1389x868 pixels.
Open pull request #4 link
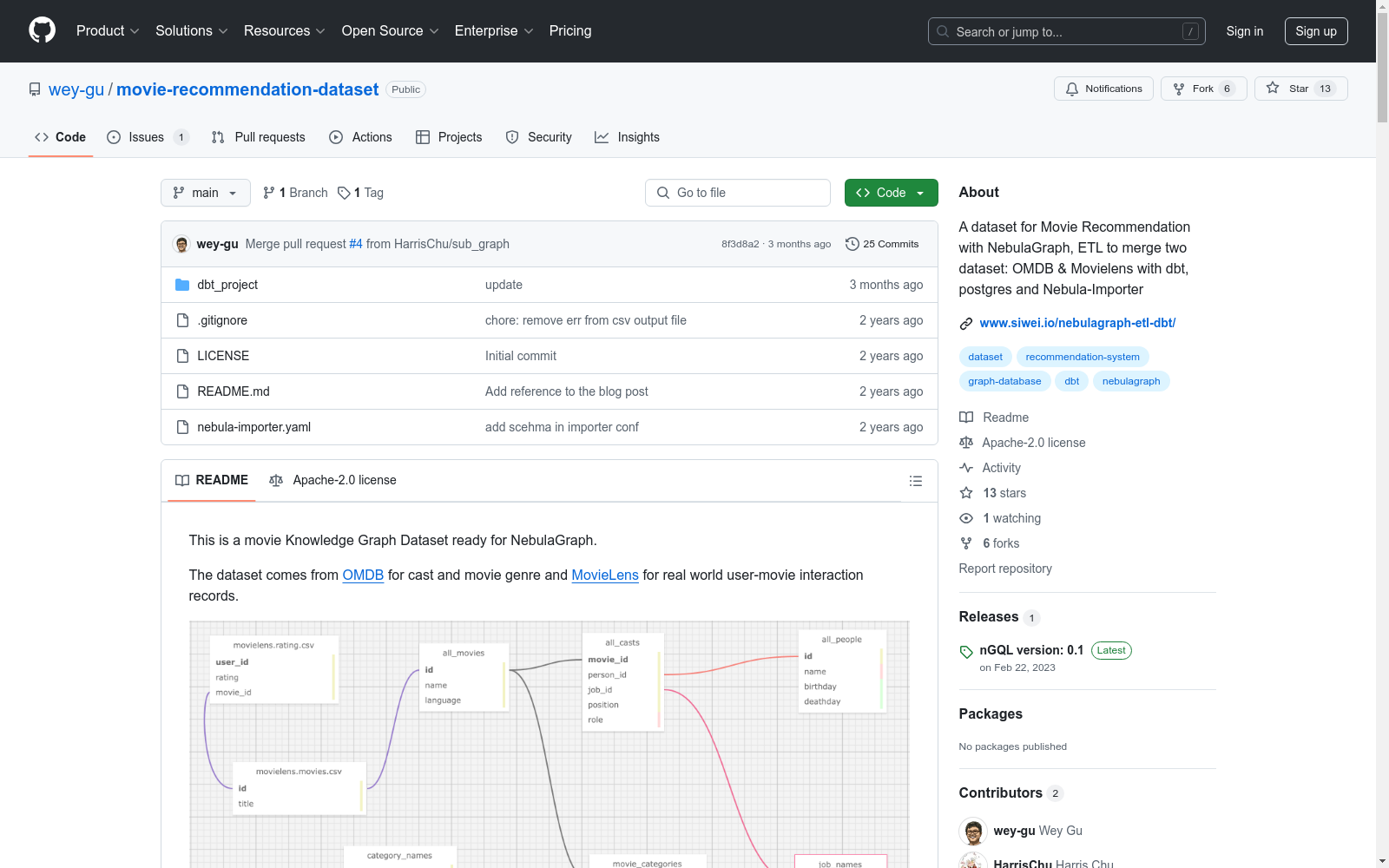[356, 244]
